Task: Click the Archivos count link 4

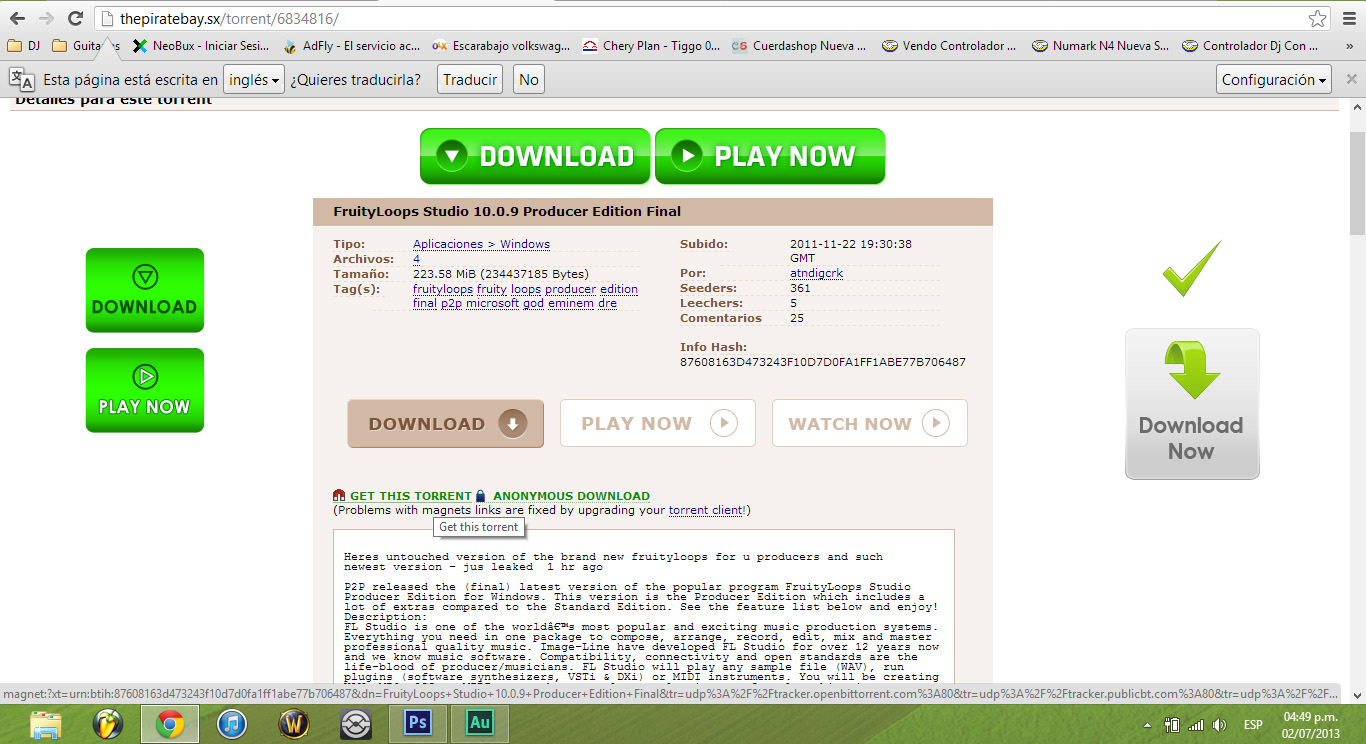Action: point(416,259)
